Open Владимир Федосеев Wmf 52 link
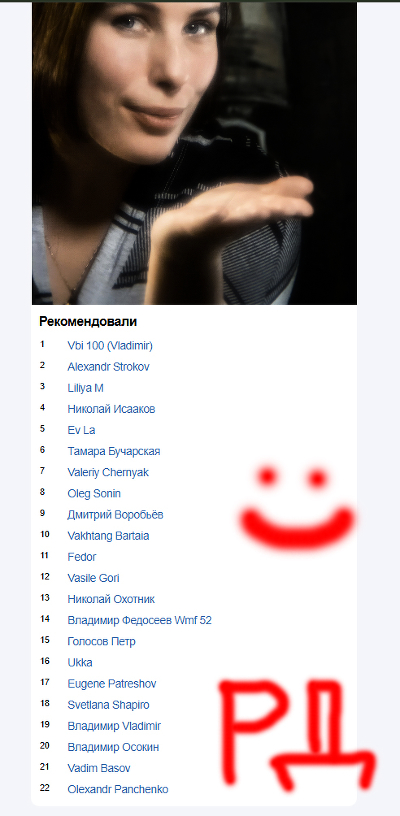This screenshot has width=400, height=816. tap(139, 620)
